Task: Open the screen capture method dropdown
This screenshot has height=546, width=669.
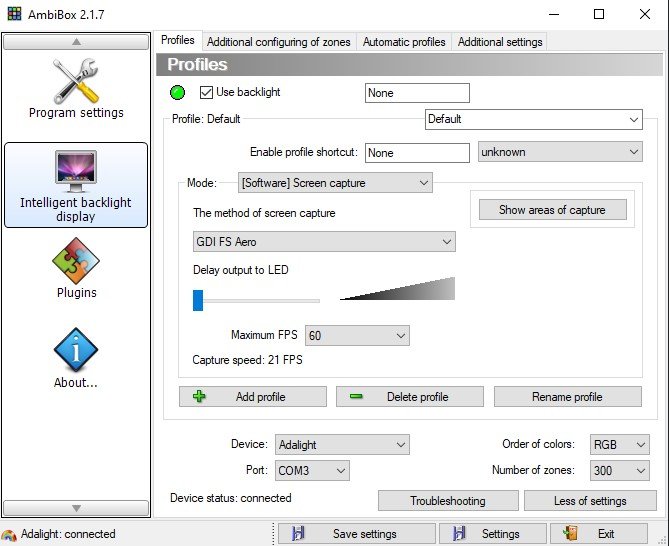Action: click(323, 242)
